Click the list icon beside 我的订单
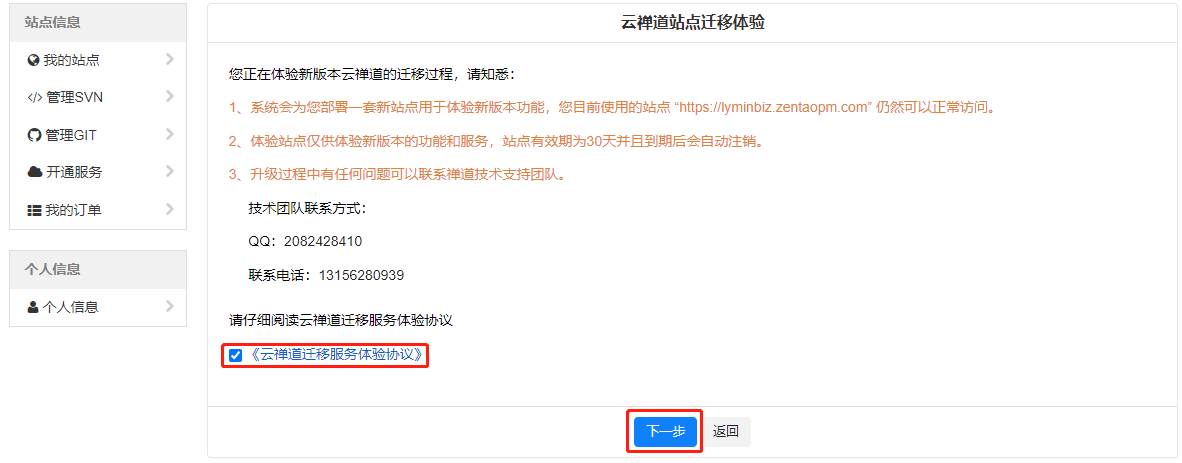This screenshot has height=463, width=1182. (34, 210)
